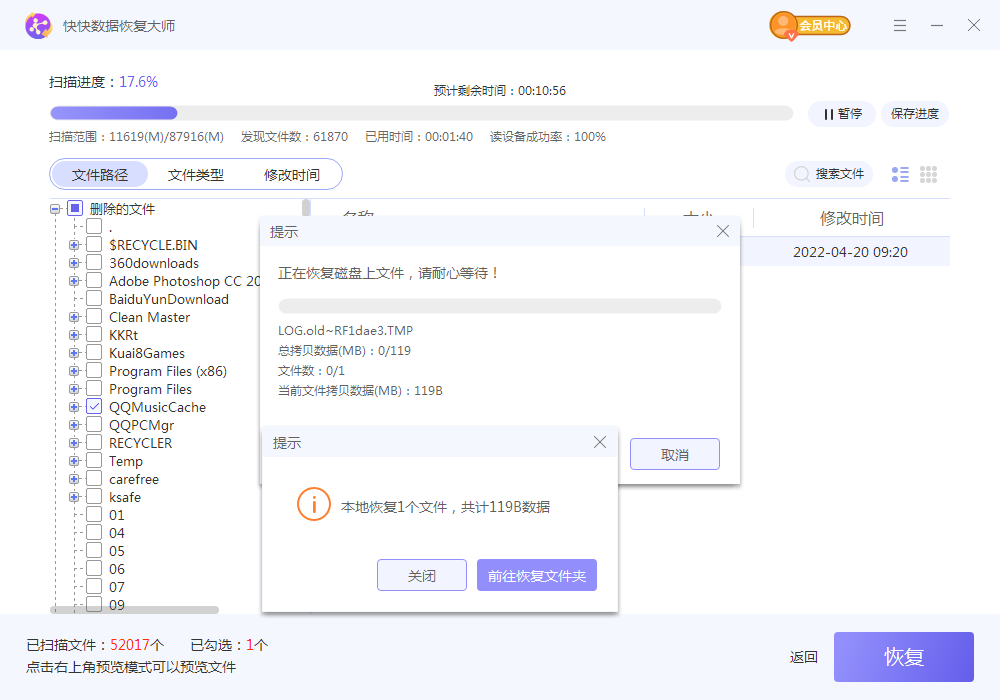
Task: Pause the scan with 暂停 button
Action: pyautogui.click(x=842, y=114)
